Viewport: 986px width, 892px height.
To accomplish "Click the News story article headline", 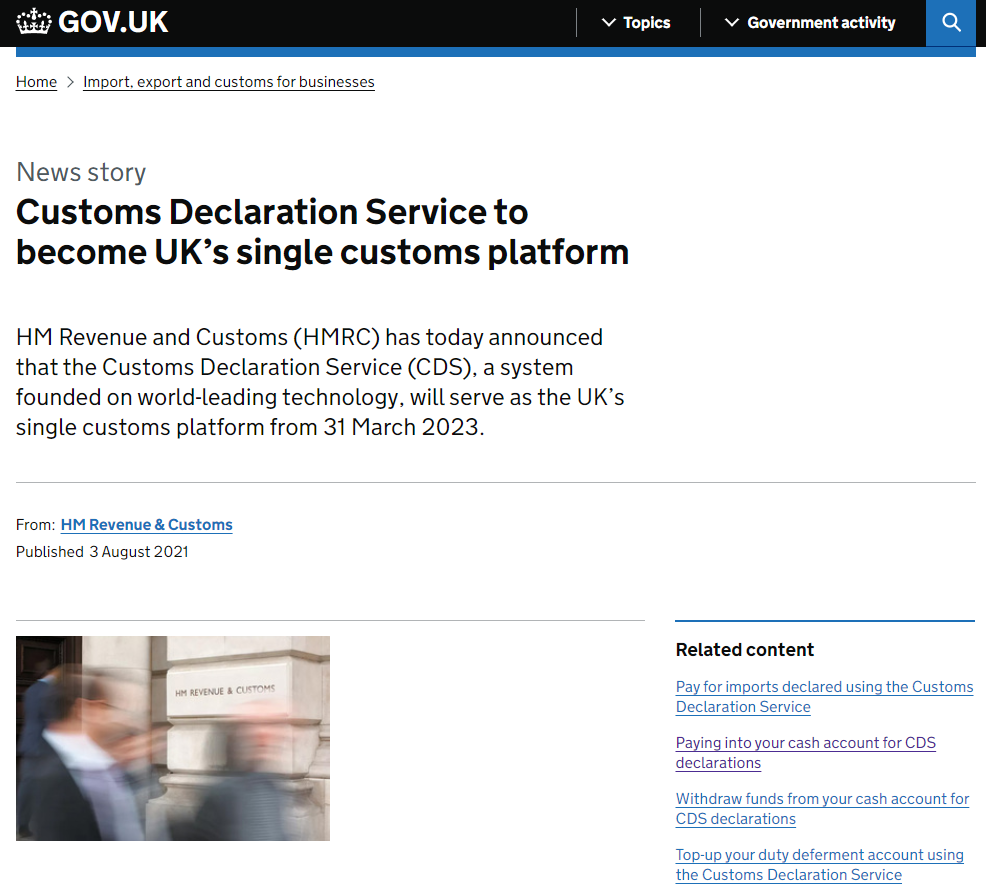I will (322, 232).
